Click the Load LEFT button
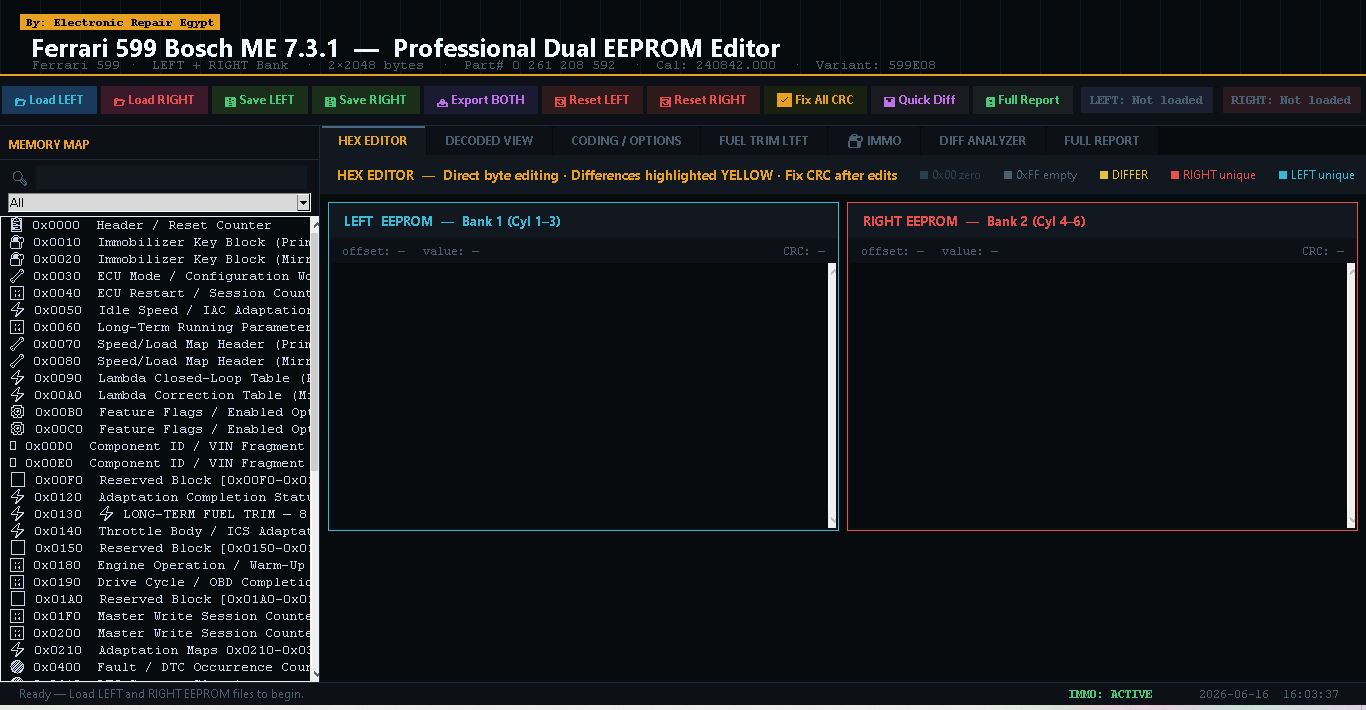The image size is (1366, 710). pyautogui.click(x=49, y=100)
